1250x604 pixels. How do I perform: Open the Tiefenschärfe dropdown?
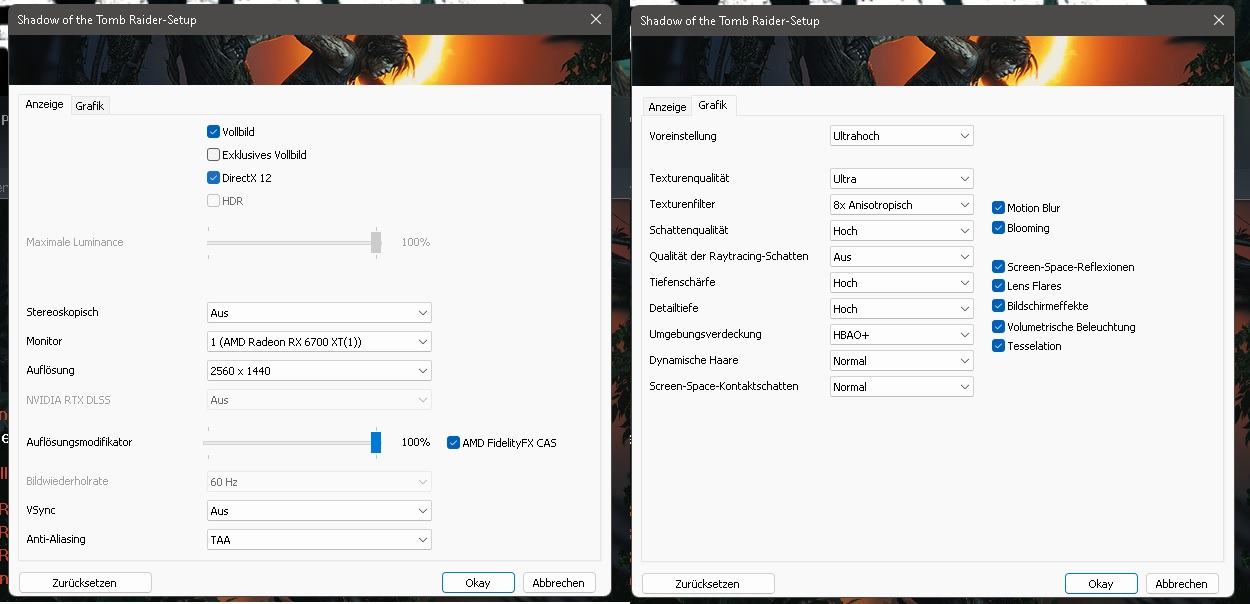902,283
